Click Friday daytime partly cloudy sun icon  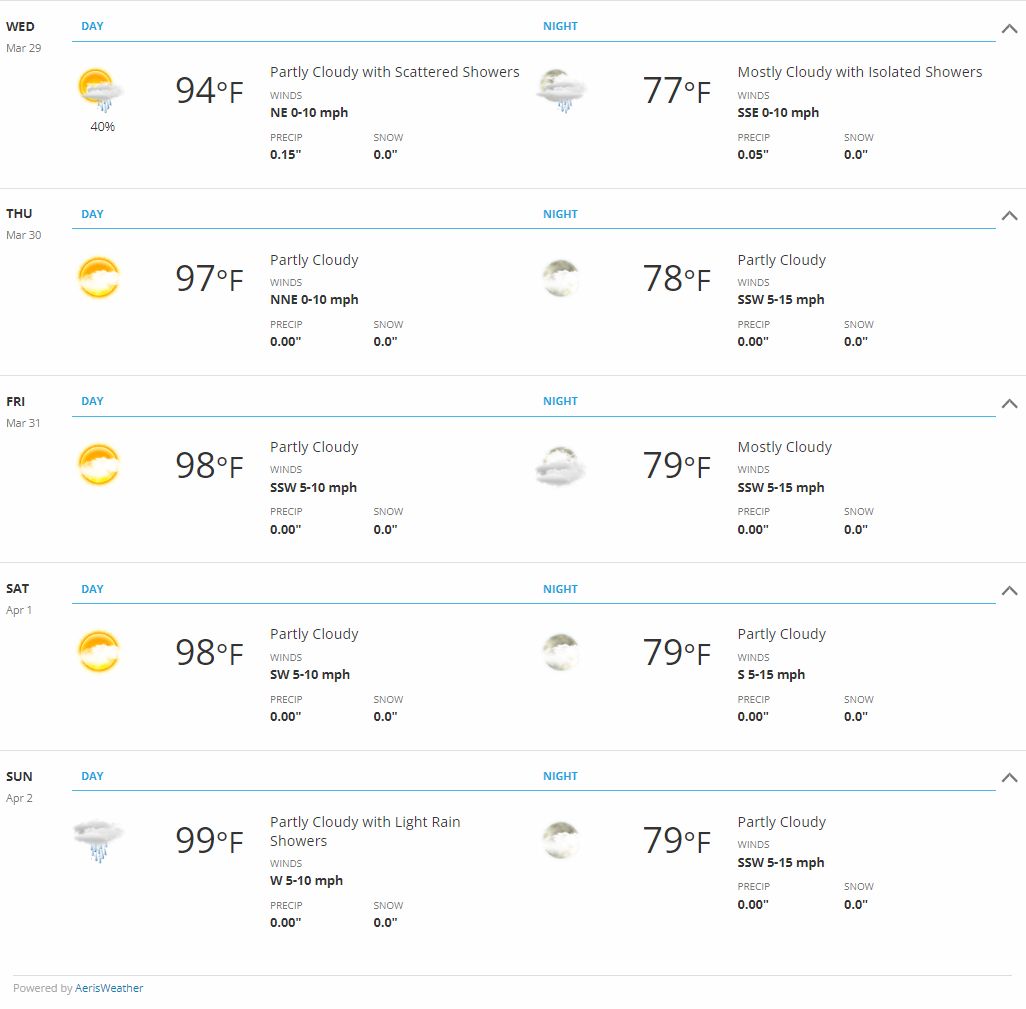[x=99, y=465]
